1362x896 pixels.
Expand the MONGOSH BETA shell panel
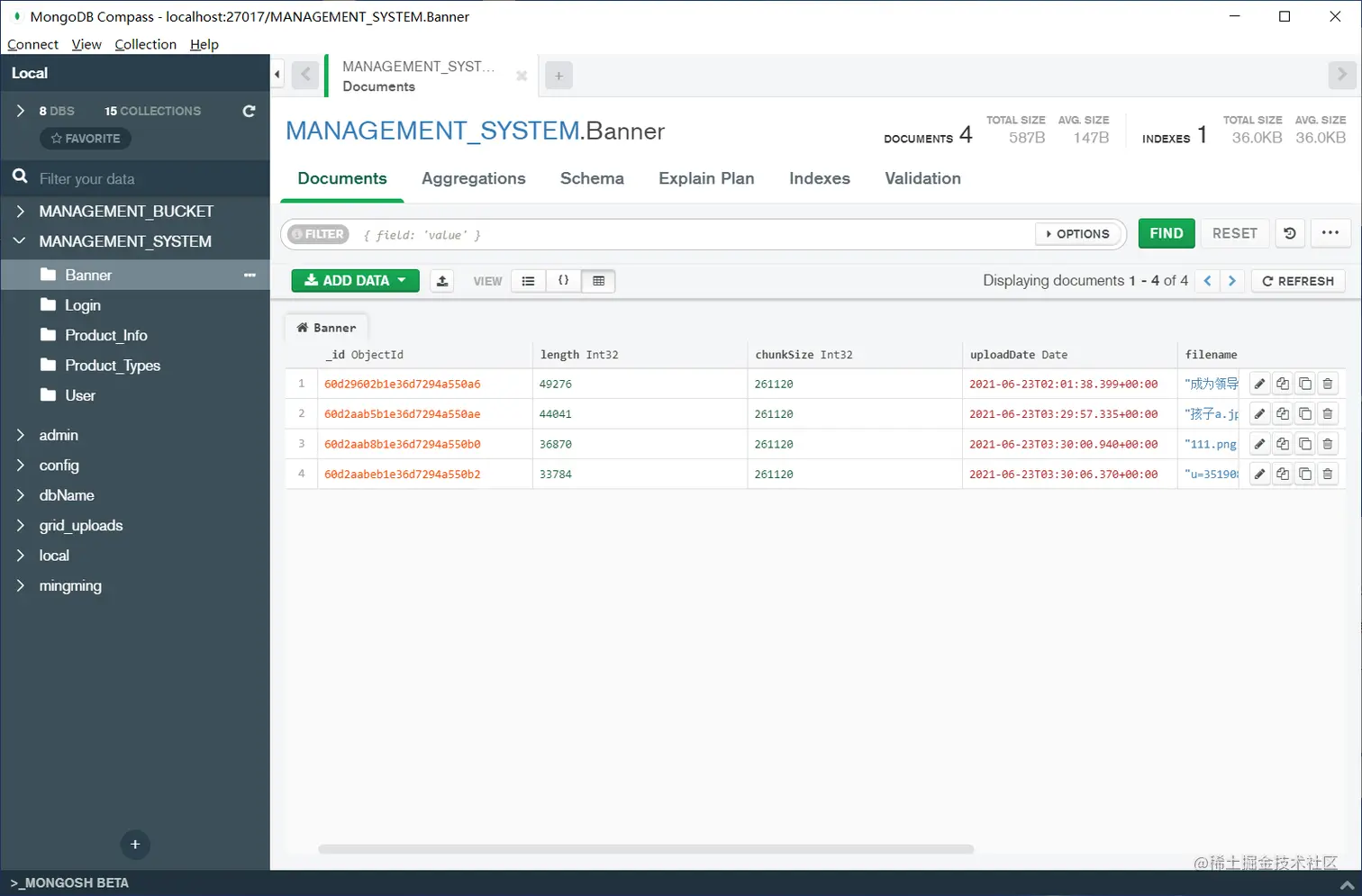pos(1347,884)
